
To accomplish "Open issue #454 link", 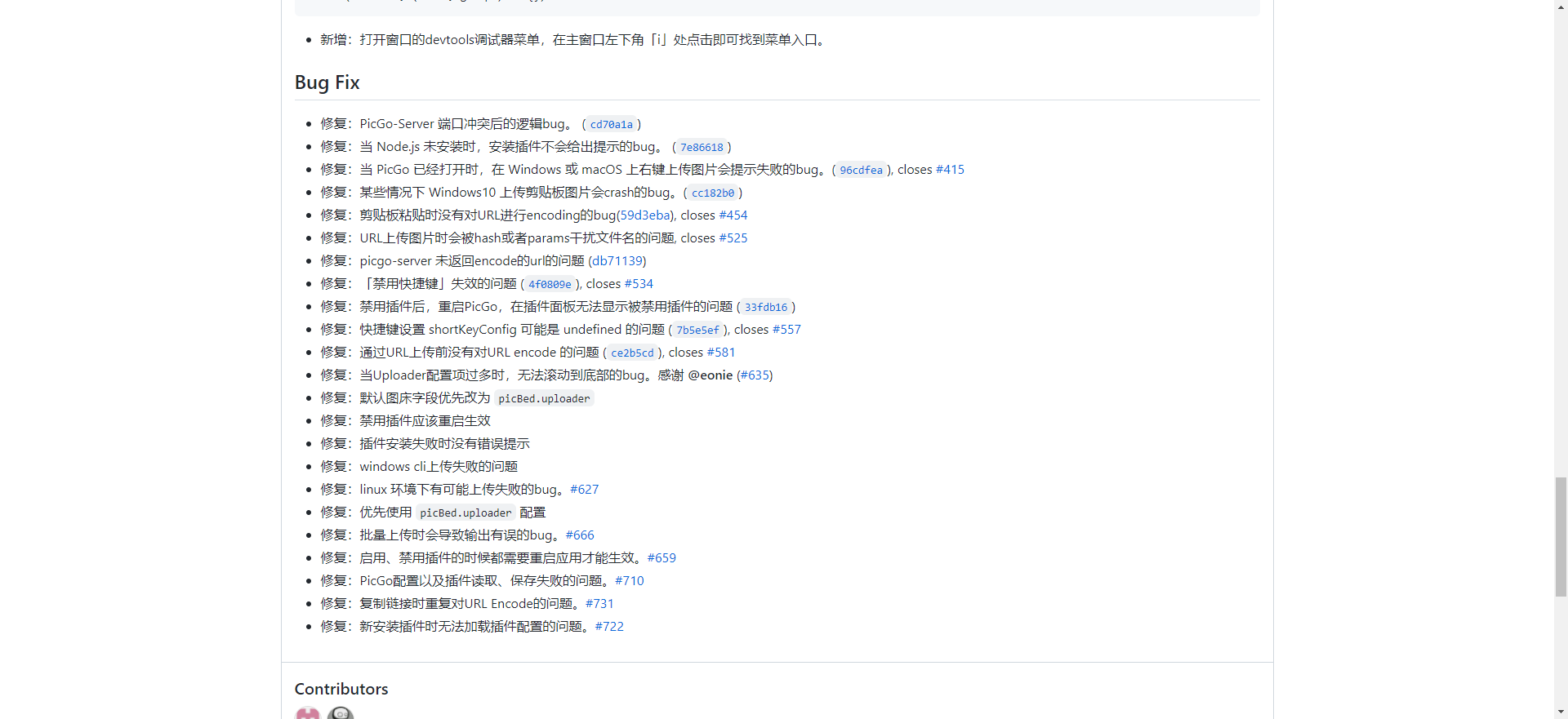I will click(733, 215).
